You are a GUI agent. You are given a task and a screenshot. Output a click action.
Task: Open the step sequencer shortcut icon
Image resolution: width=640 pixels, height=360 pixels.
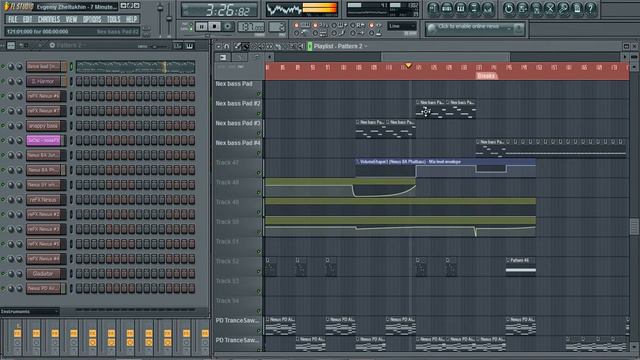point(447,9)
